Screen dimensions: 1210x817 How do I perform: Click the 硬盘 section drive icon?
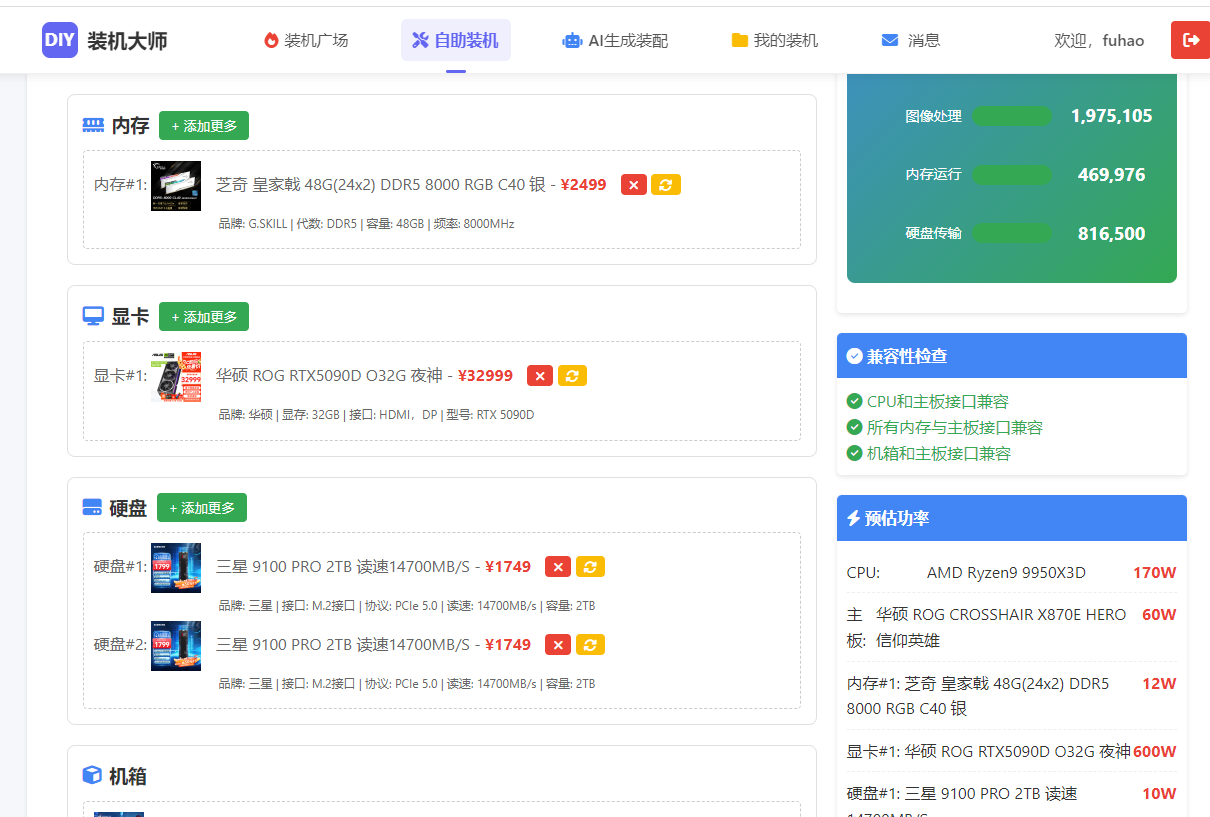[92, 507]
